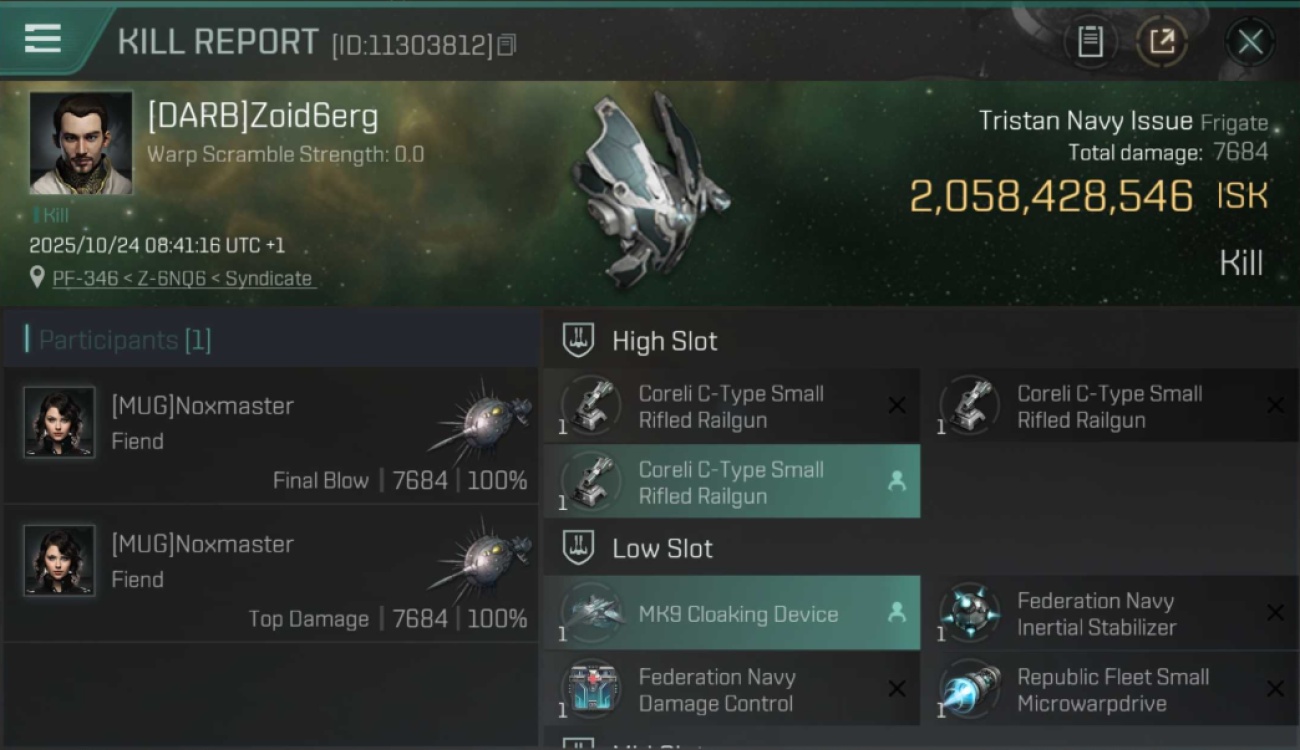Click Fiend ship icon in Final Blow row
The image size is (1300, 750).
coord(481,416)
